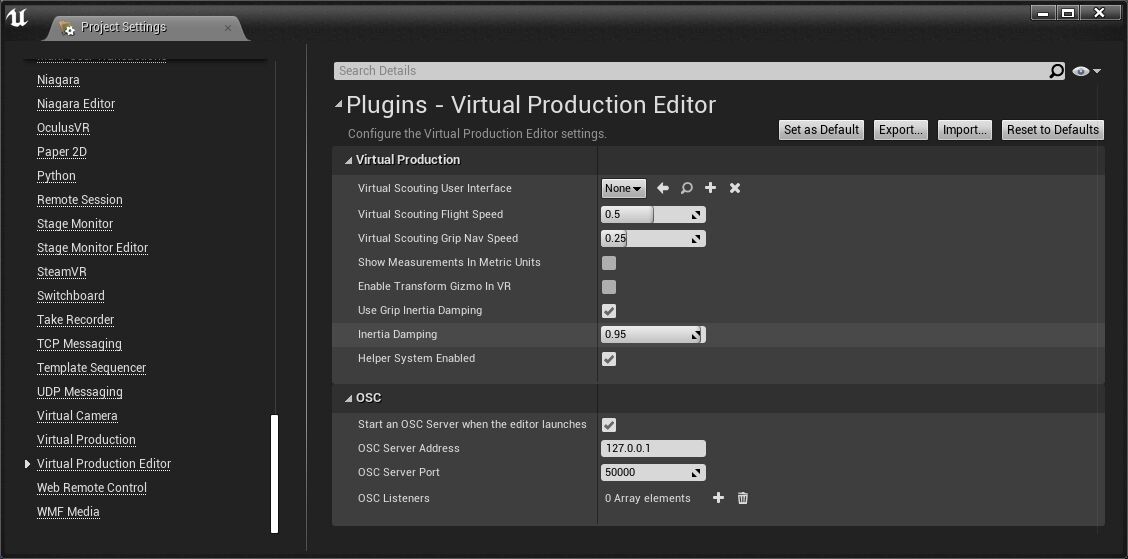Clear Virtual Scouting User Interface with X
Image resolution: width=1128 pixels, height=559 pixels.
tap(735, 188)
